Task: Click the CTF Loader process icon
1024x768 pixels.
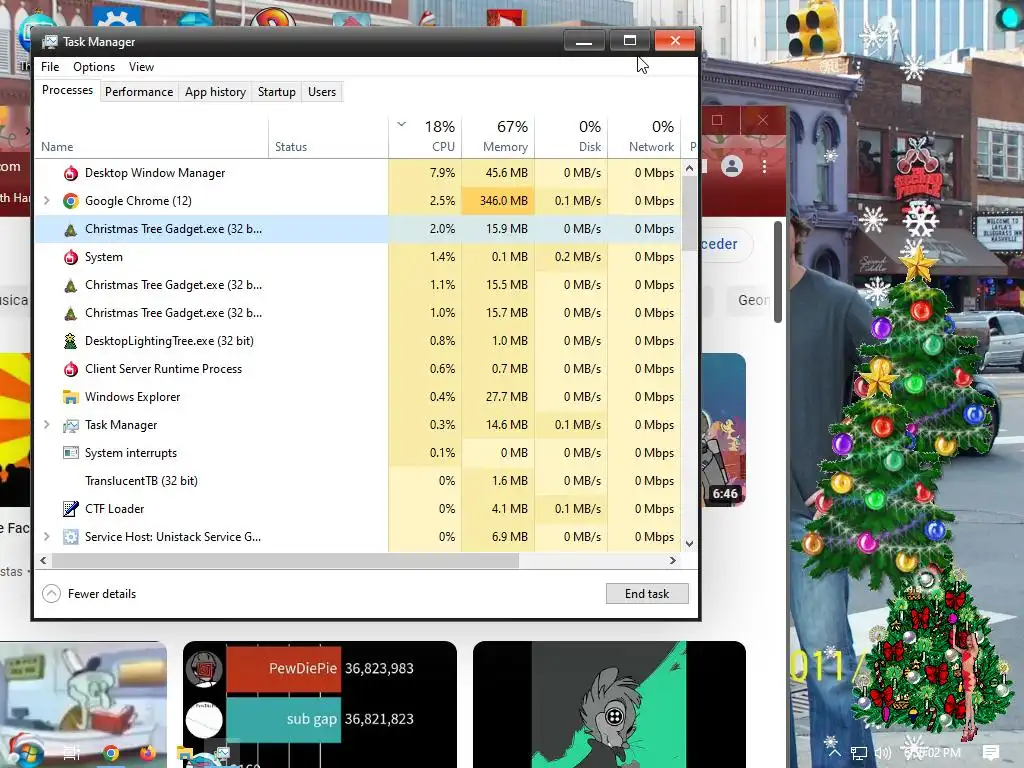Action: (71, 509)
